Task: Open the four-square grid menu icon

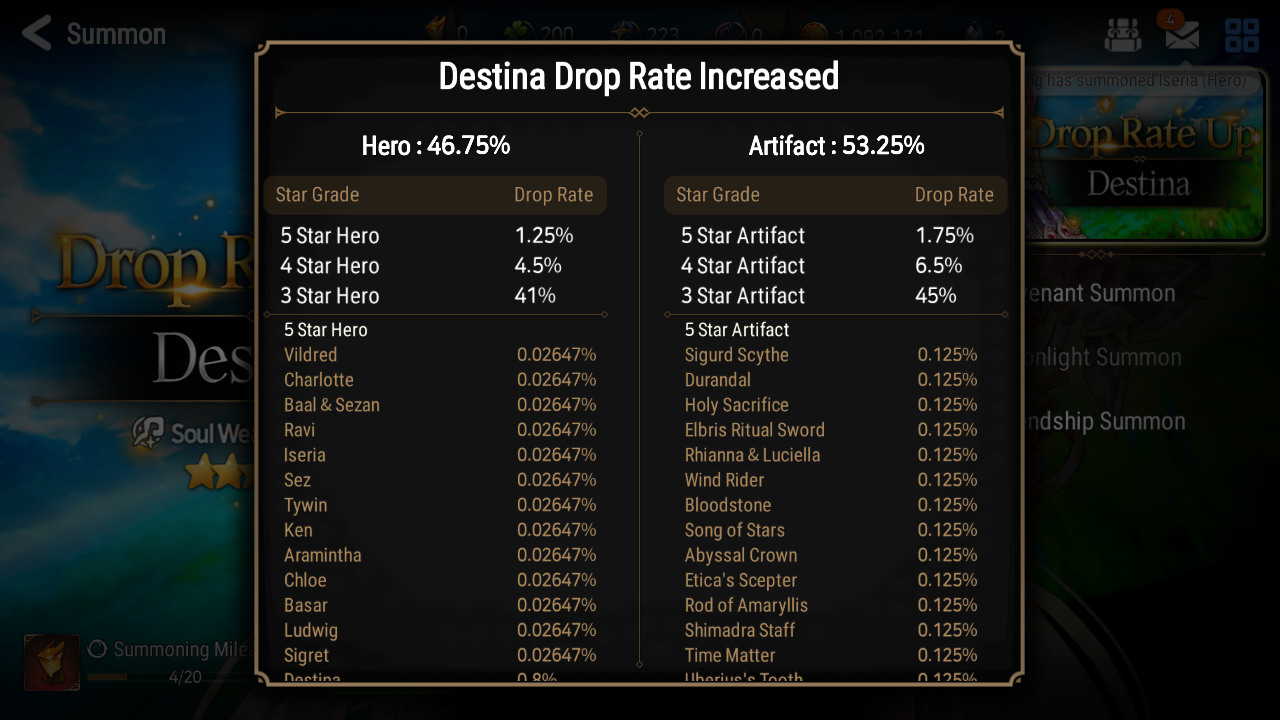Action: 1242,36
